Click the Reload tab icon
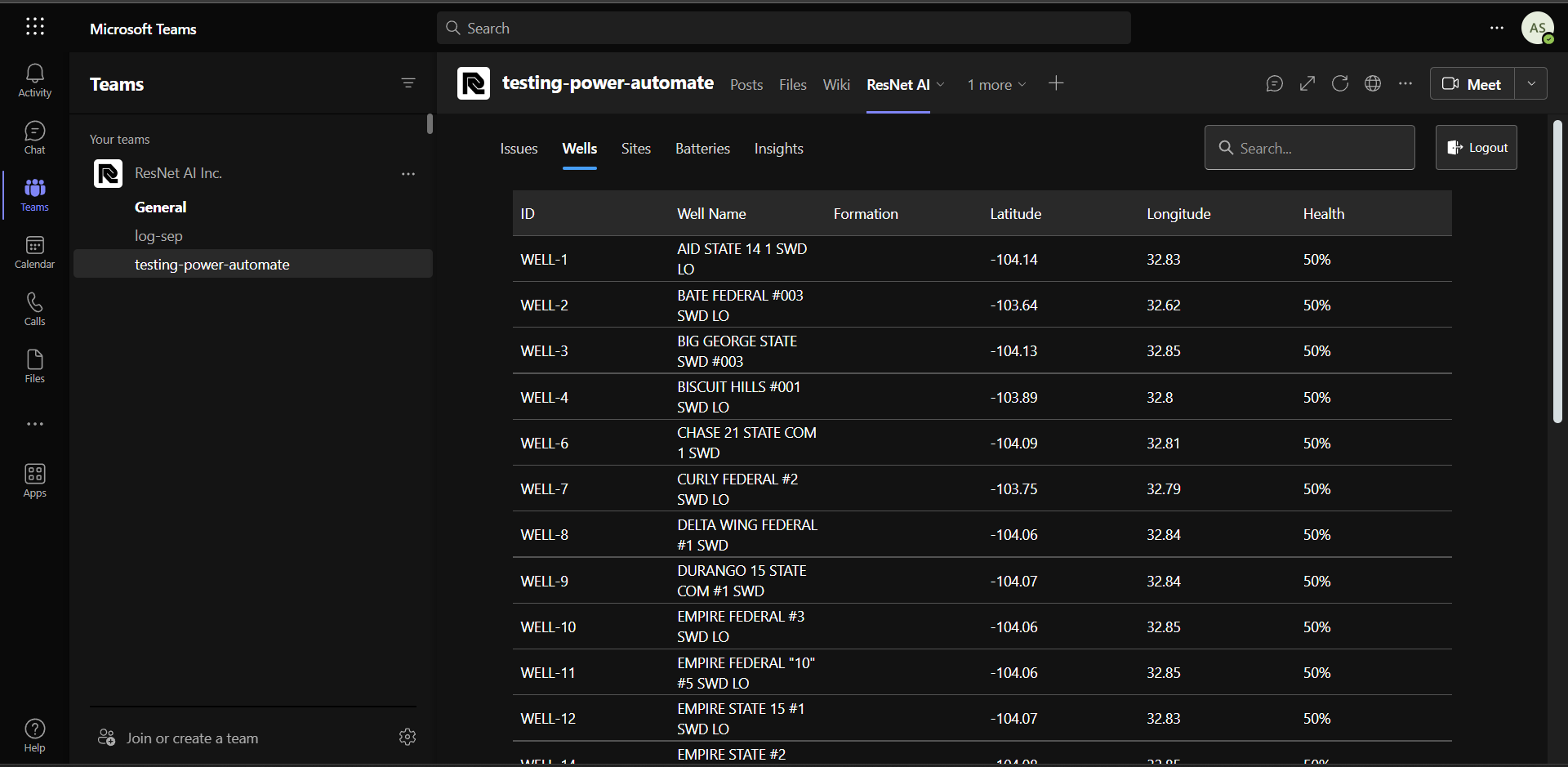Viewport: 1568px width, 767px height. (x=1340, y=83)
